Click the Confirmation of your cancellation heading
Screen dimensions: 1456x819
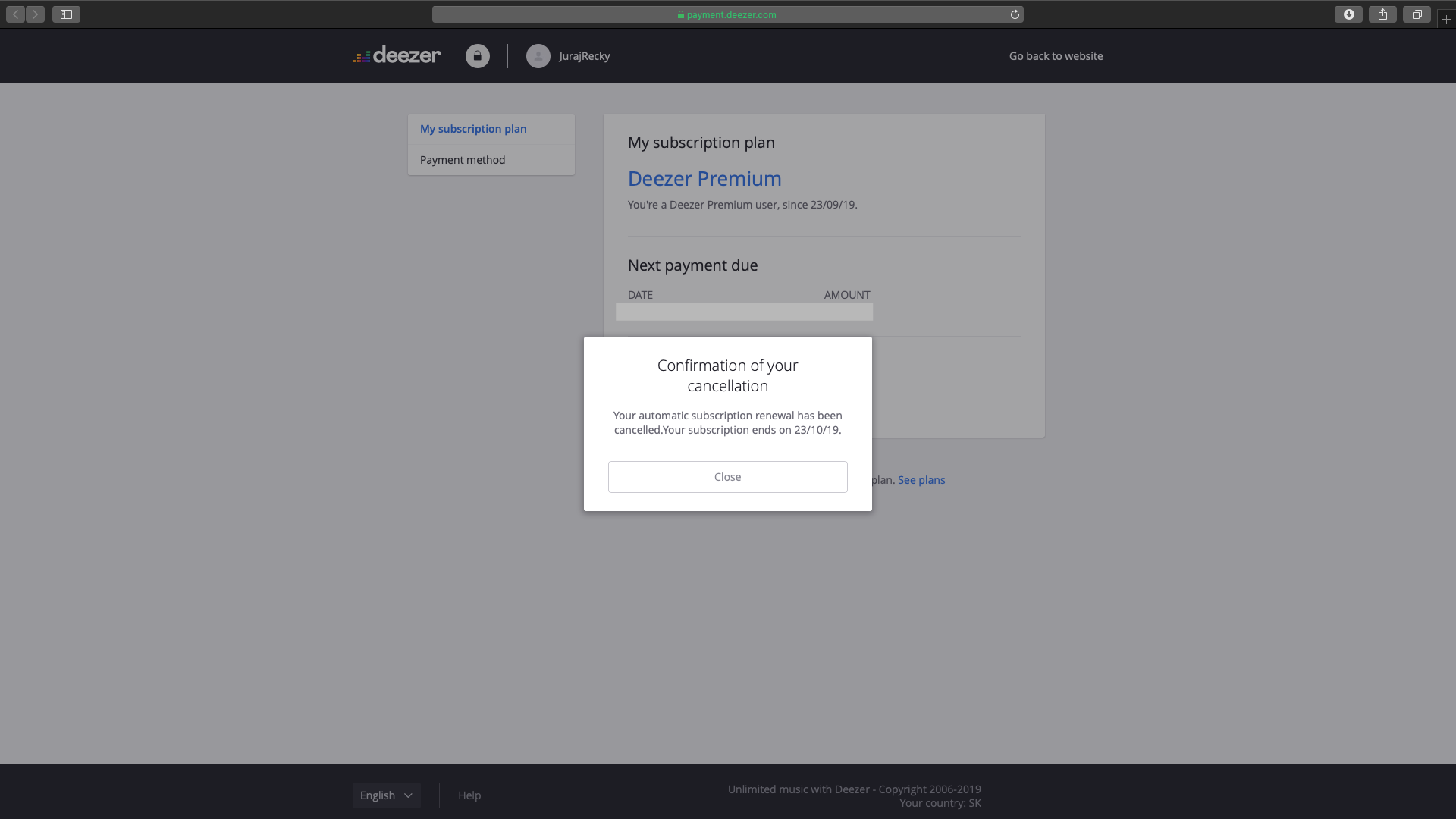tap(728, 375)
